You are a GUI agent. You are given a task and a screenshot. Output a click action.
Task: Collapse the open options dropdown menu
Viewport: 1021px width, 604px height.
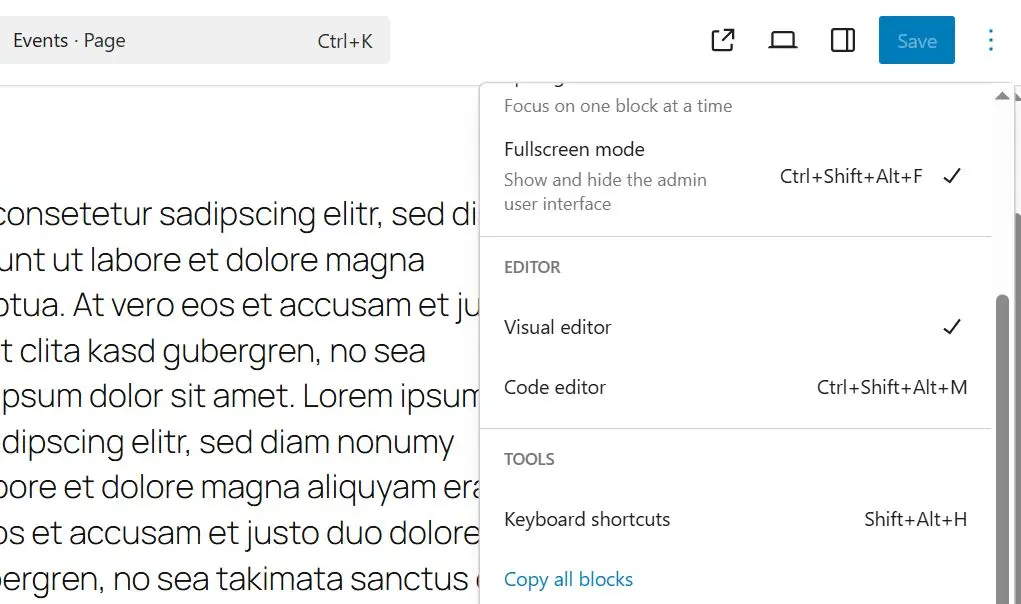991,40
